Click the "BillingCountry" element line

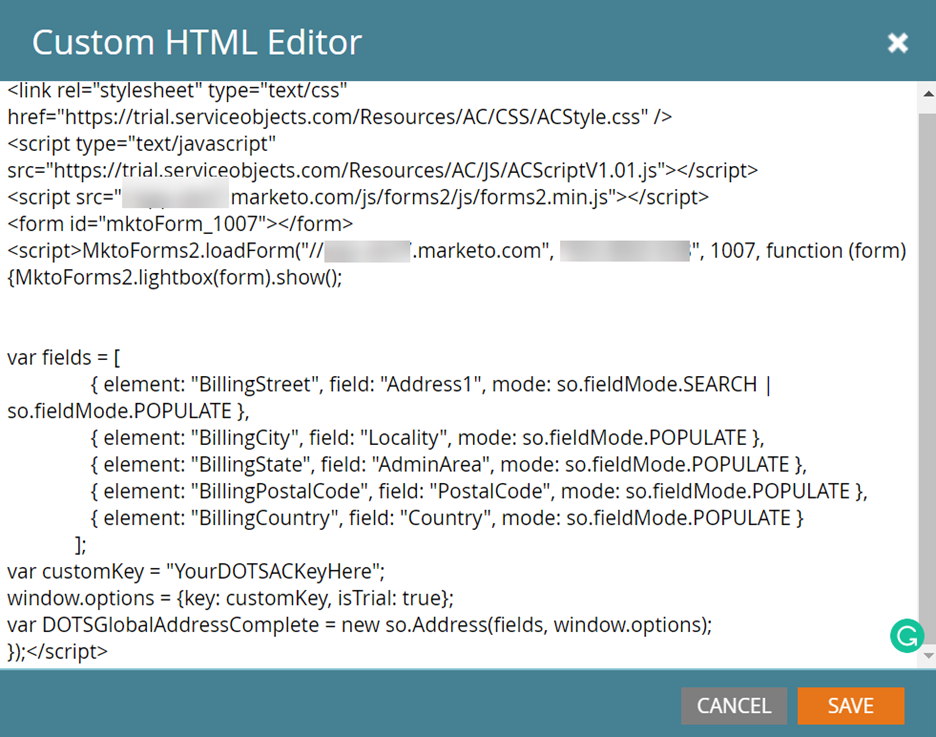(447, 518)
